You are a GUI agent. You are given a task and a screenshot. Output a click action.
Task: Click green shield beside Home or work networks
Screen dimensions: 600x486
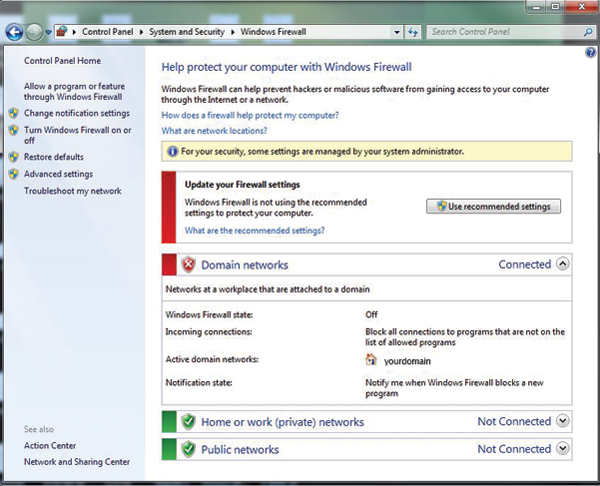click(188, 422)
